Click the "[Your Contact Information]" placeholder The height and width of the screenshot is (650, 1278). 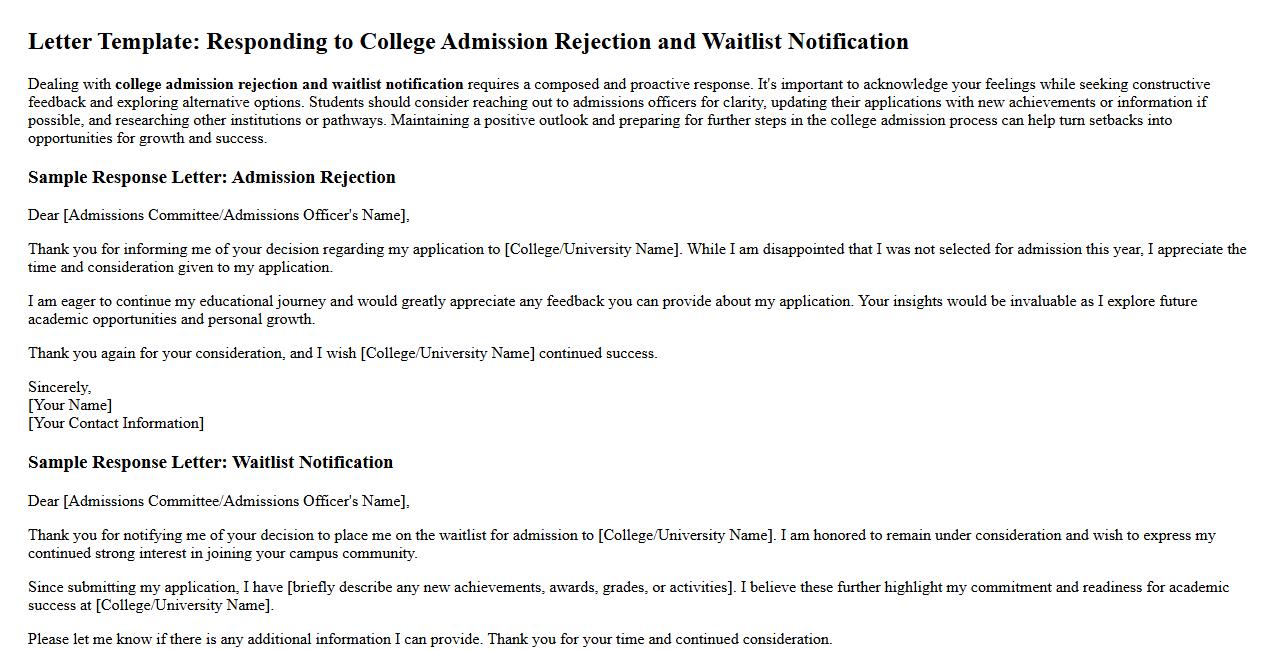(x=116, y=424)
